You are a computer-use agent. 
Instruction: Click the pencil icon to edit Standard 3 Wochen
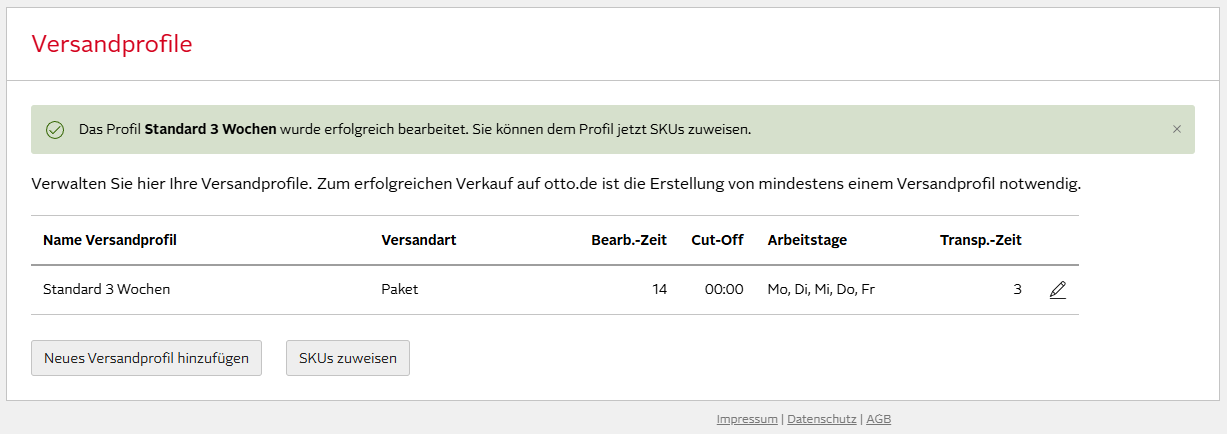pos(1057,290)
